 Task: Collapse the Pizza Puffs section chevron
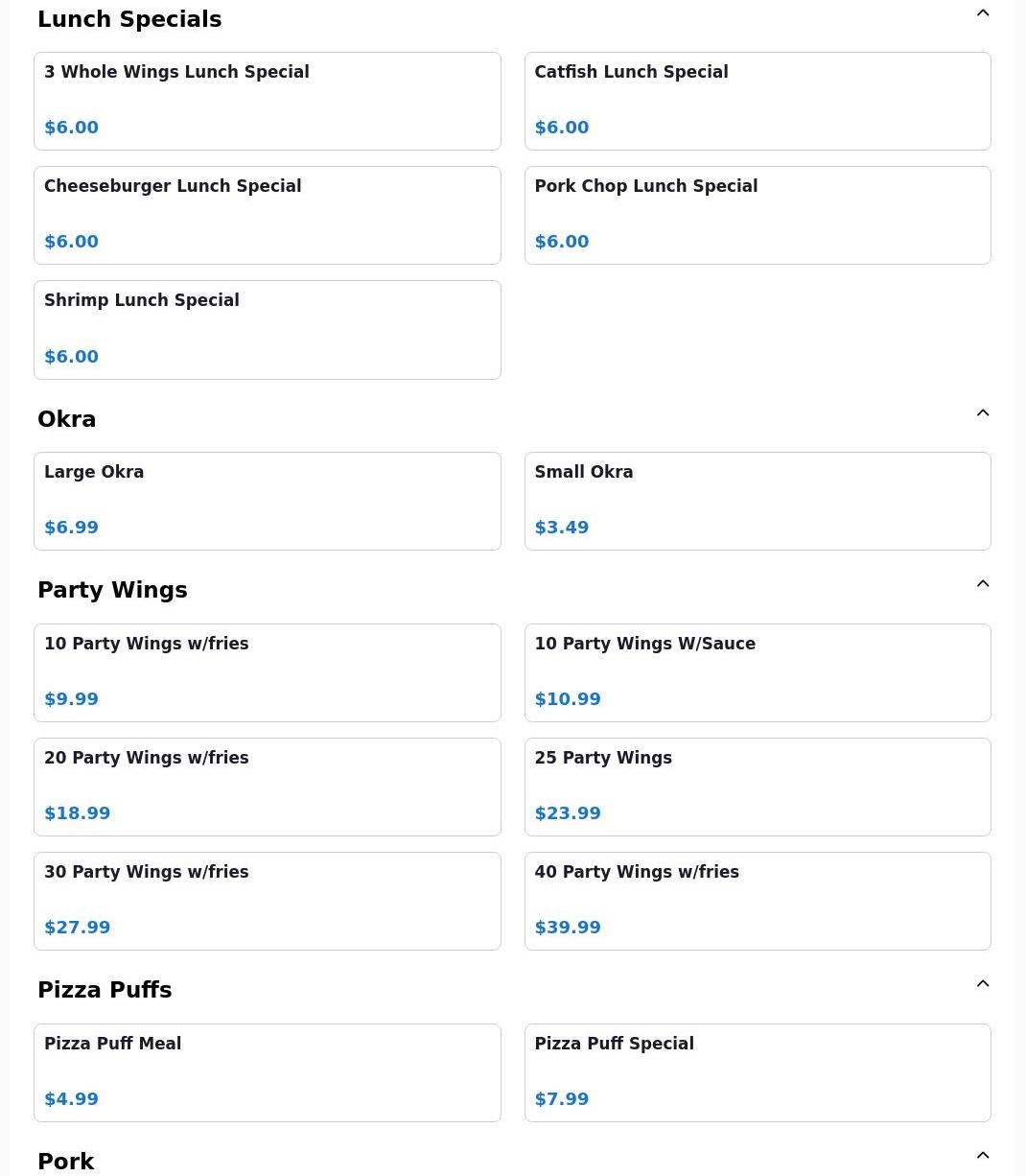982,984
